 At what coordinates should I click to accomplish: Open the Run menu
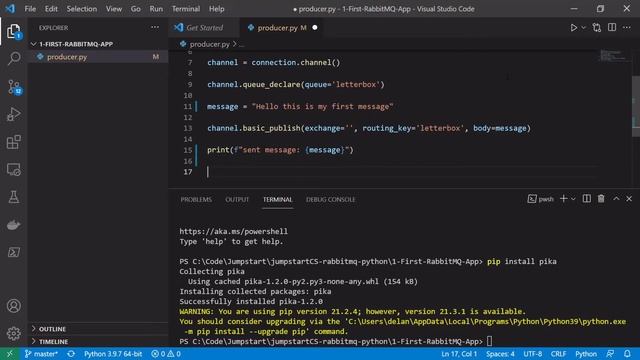[156, 9]
